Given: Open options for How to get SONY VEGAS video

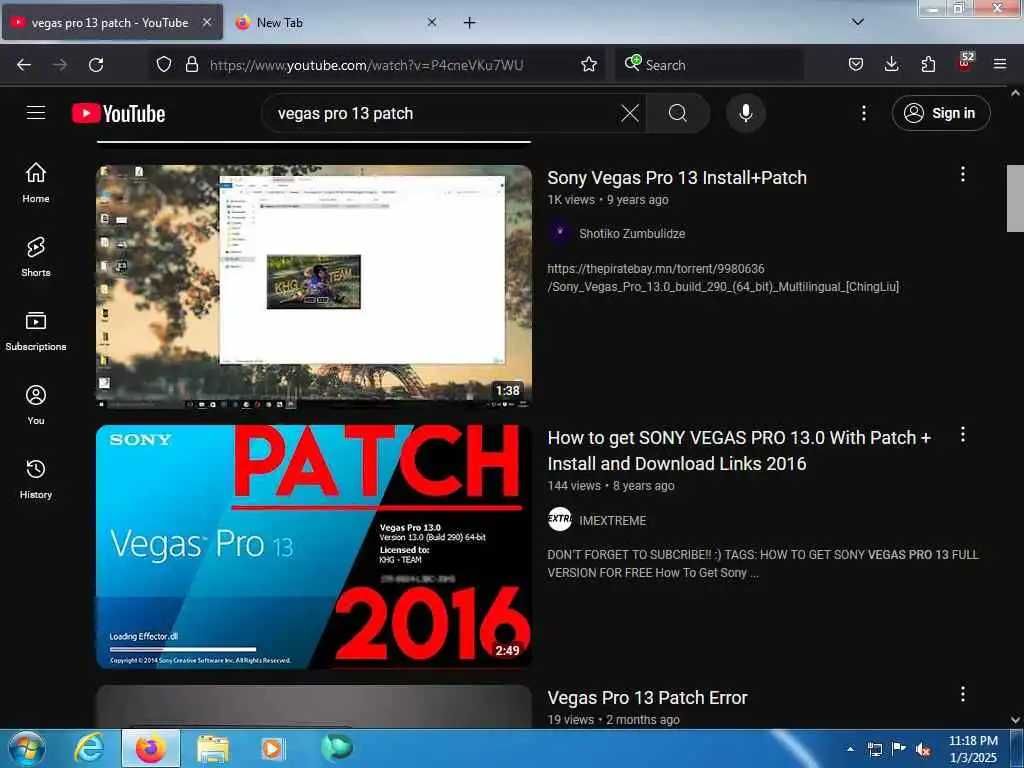Looking at the screenshot, I should [963, 434].
